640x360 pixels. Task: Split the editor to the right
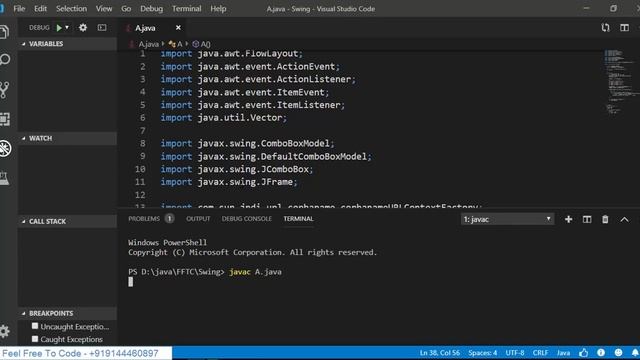coord(624,27)
